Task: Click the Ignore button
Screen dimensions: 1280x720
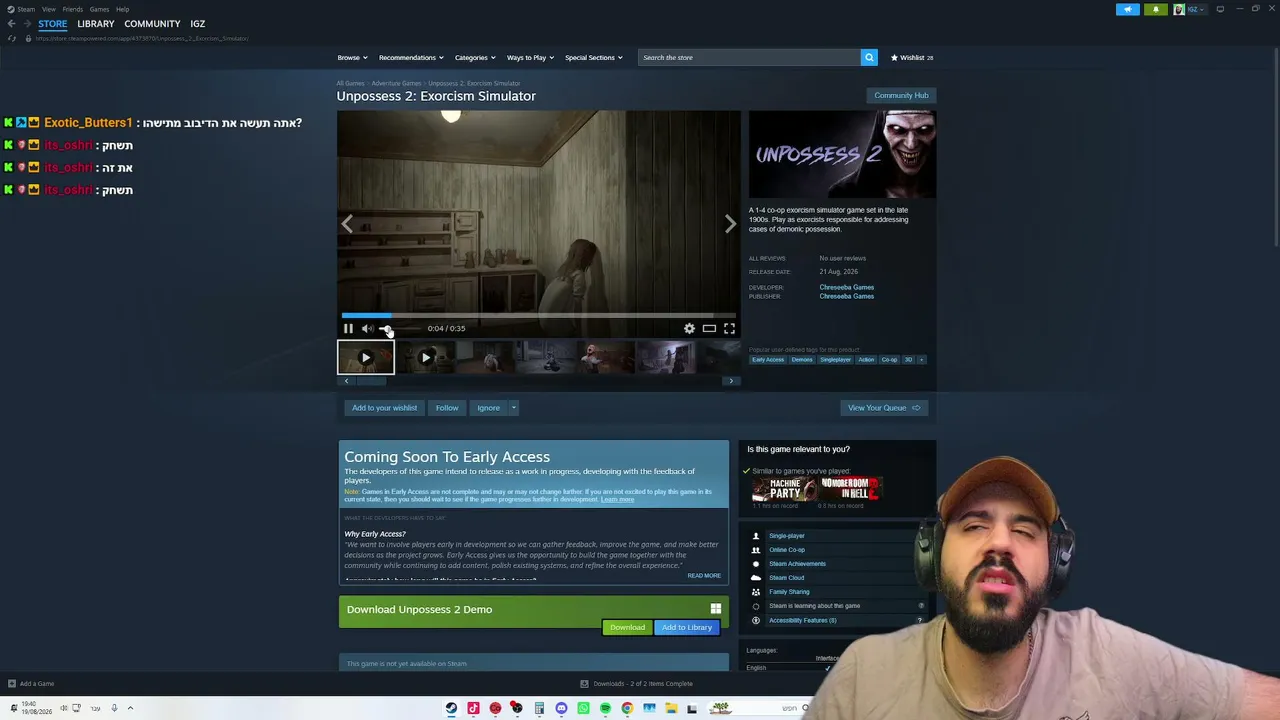Action: tap(488, 408)
